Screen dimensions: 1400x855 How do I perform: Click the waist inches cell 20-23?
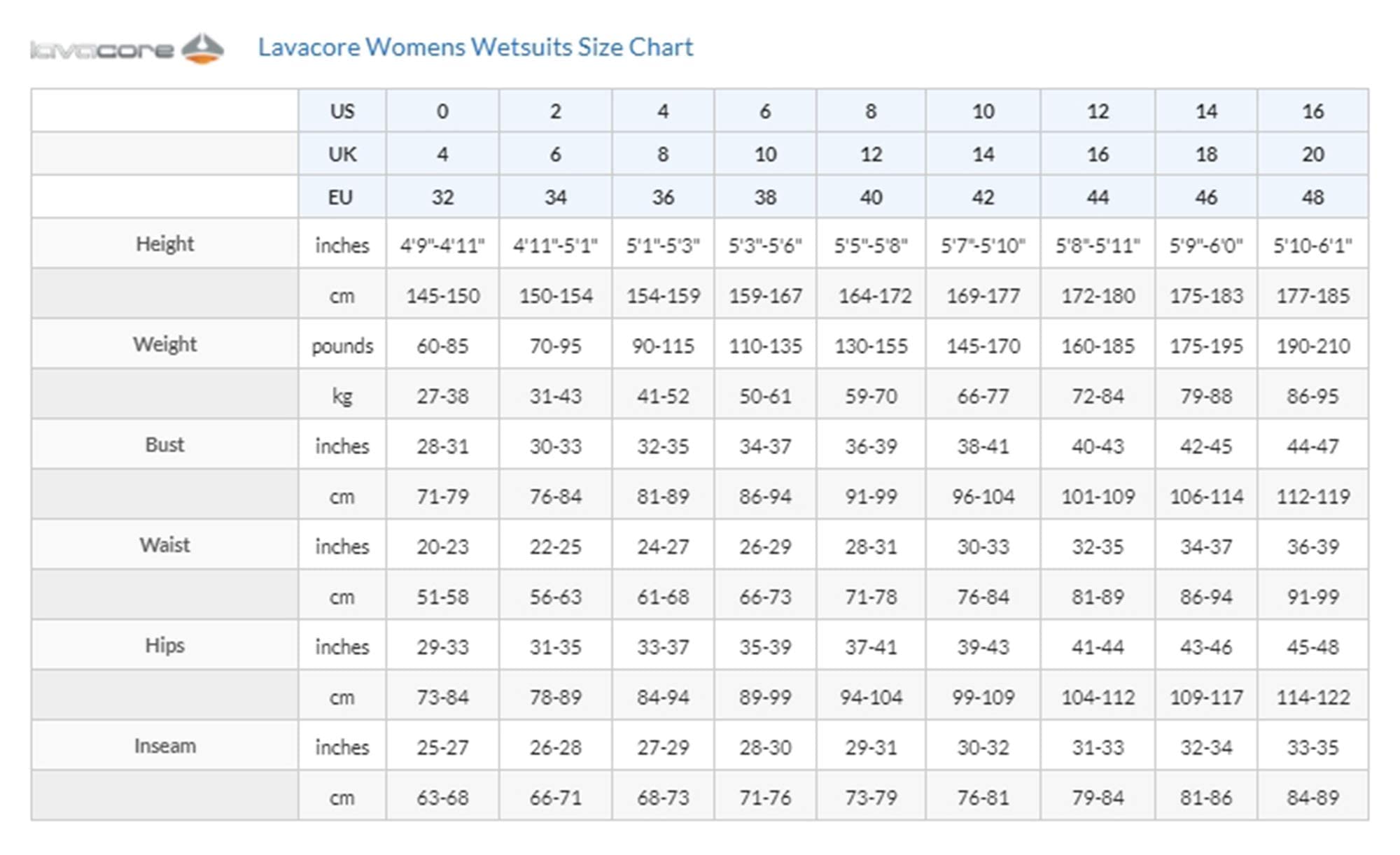442,546
